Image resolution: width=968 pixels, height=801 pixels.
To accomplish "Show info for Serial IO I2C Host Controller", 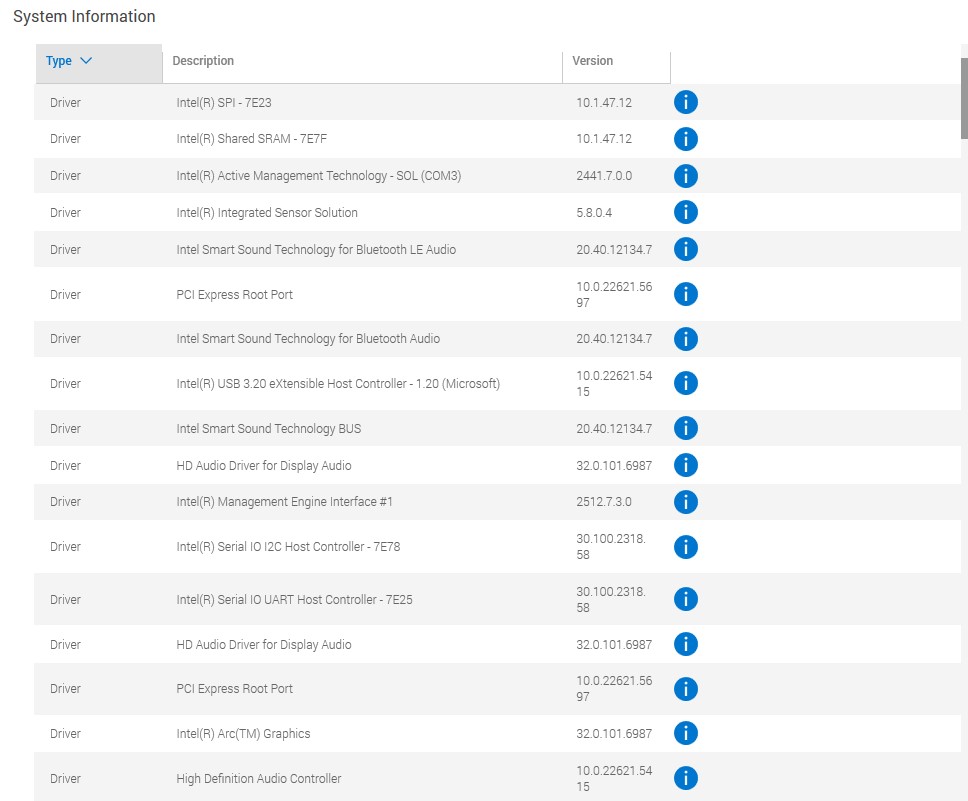I will pyautogui.click(x=685, y=547).
